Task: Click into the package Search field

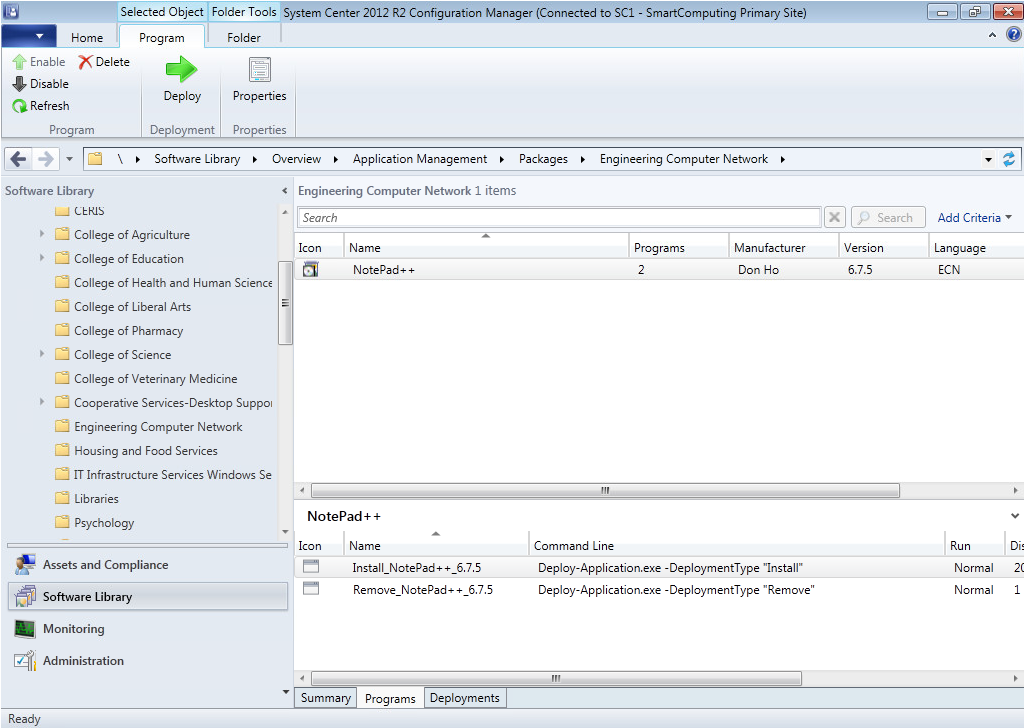Action: point(559,218)
